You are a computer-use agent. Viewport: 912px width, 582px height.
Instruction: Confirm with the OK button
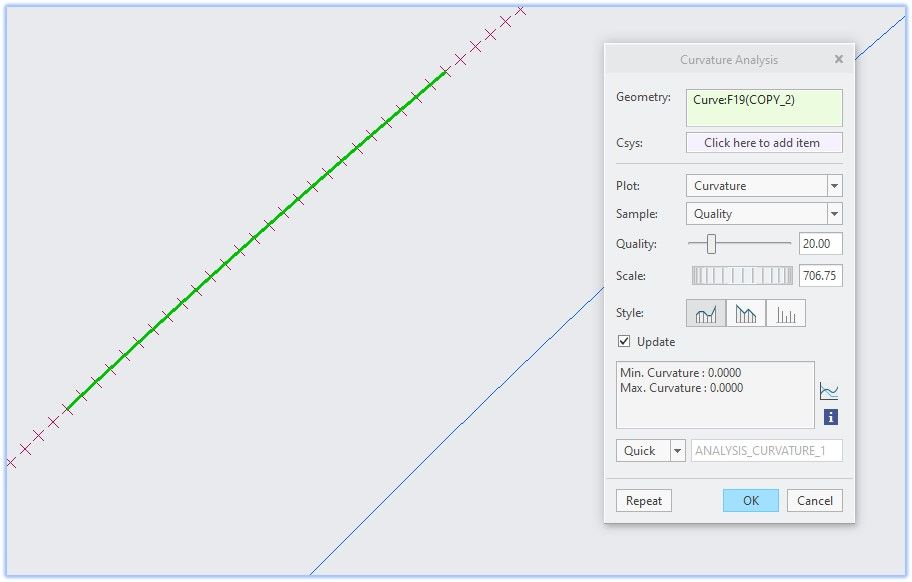(x=751, y=501)
